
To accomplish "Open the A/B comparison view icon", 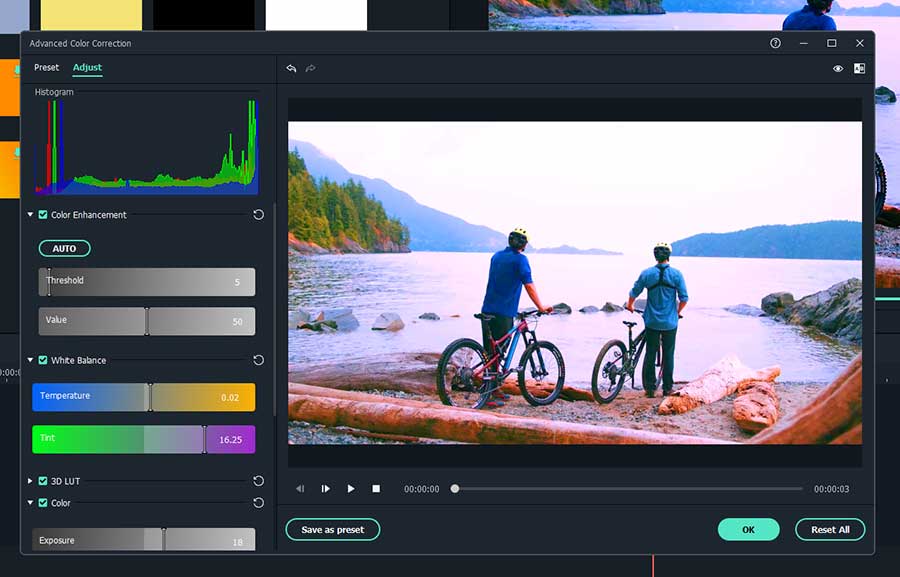I will coord(859,68).
